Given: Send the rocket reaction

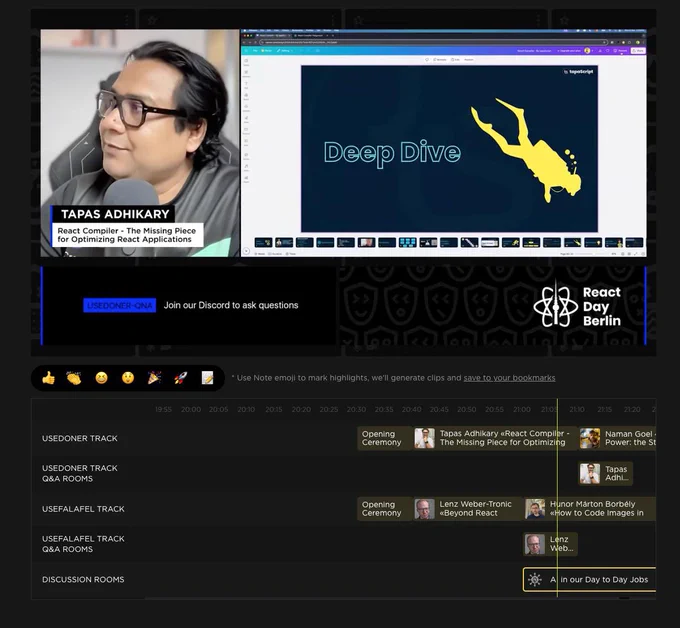Looking at the screenshot, I should click(x=181, y=378).
